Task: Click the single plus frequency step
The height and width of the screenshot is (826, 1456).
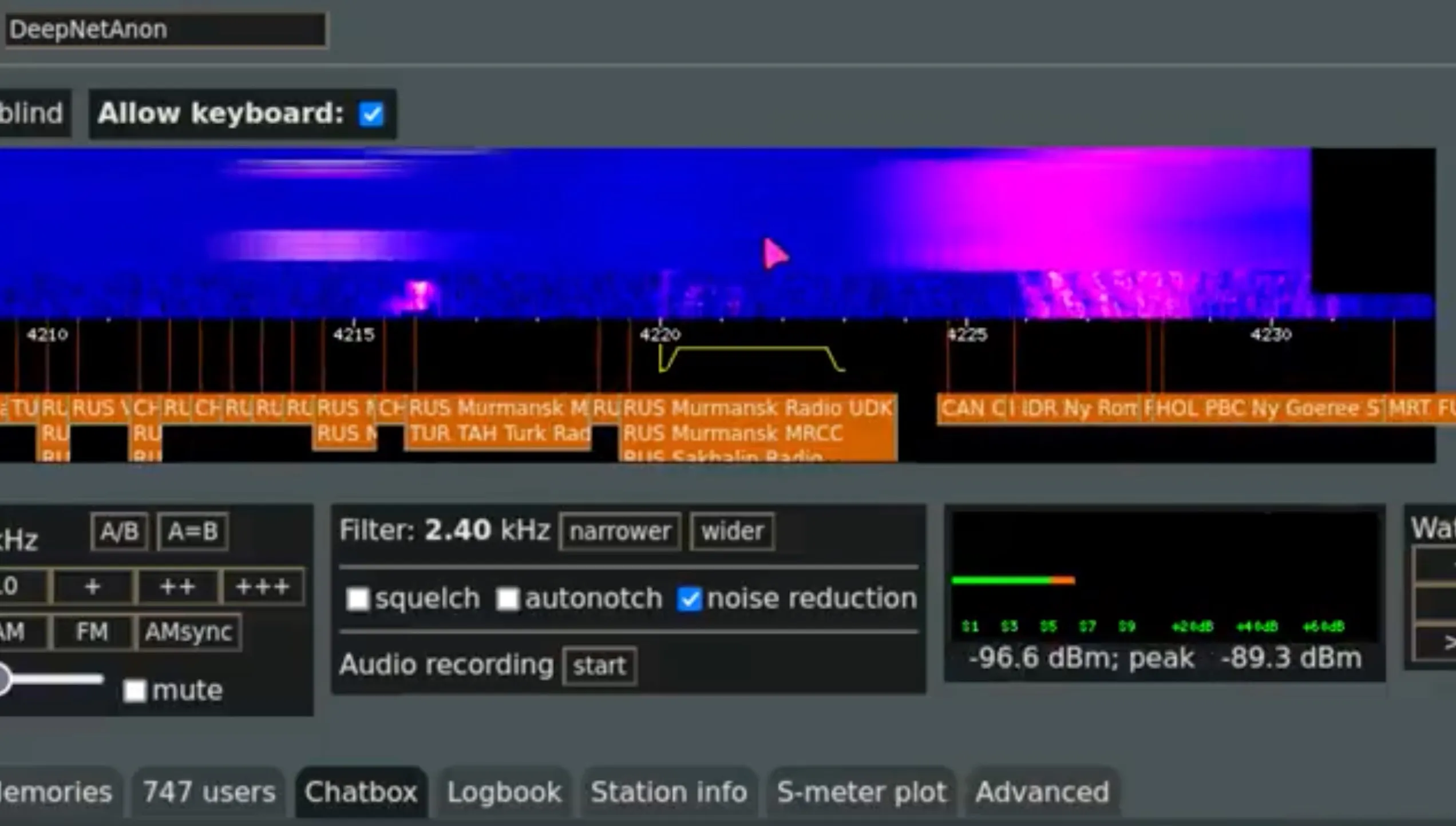Action: point(93,586)
